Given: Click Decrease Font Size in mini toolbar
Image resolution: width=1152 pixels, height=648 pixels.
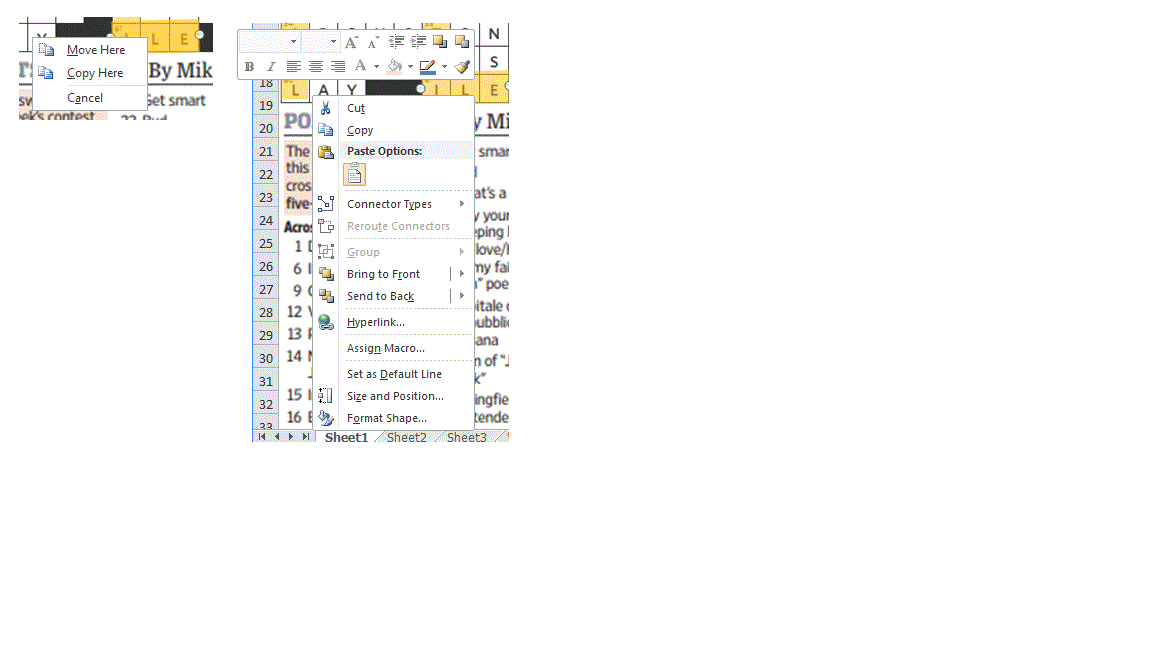Looking at the screenshot, I should pyautogui.click(x=373, y=42).
